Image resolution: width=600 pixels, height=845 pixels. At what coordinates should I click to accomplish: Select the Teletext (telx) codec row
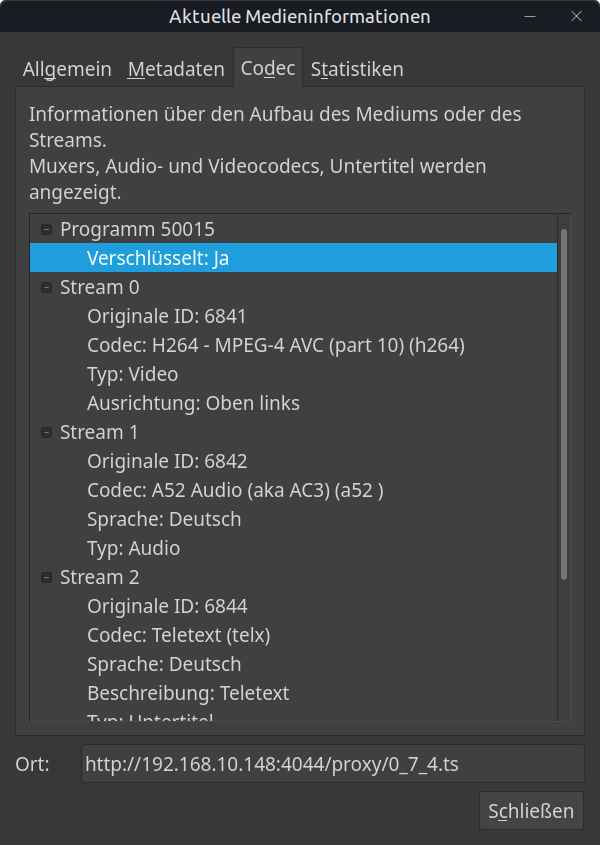[x=178, y=636]
